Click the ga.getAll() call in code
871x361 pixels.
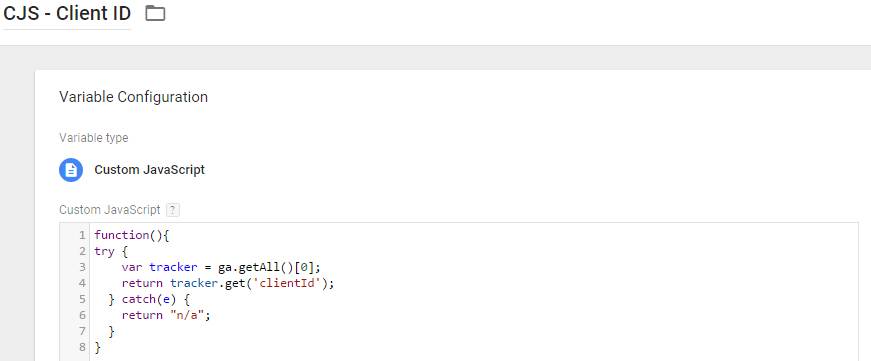[x=256, y=267]
